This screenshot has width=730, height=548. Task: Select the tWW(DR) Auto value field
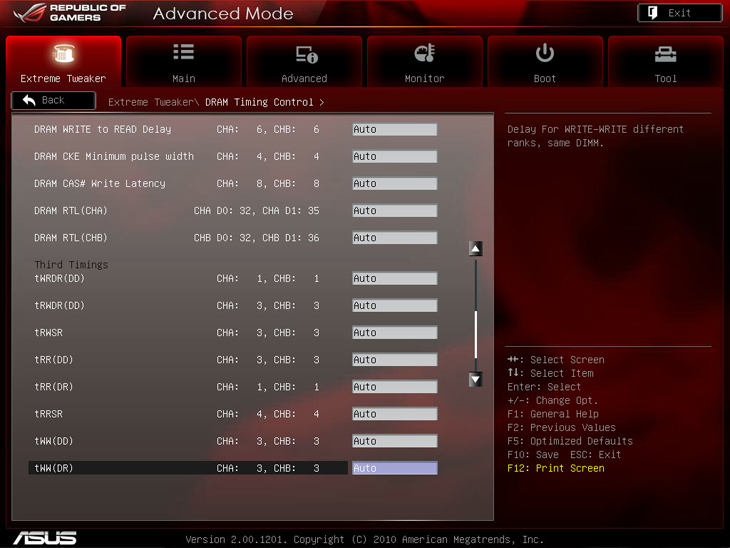[394, 468]
